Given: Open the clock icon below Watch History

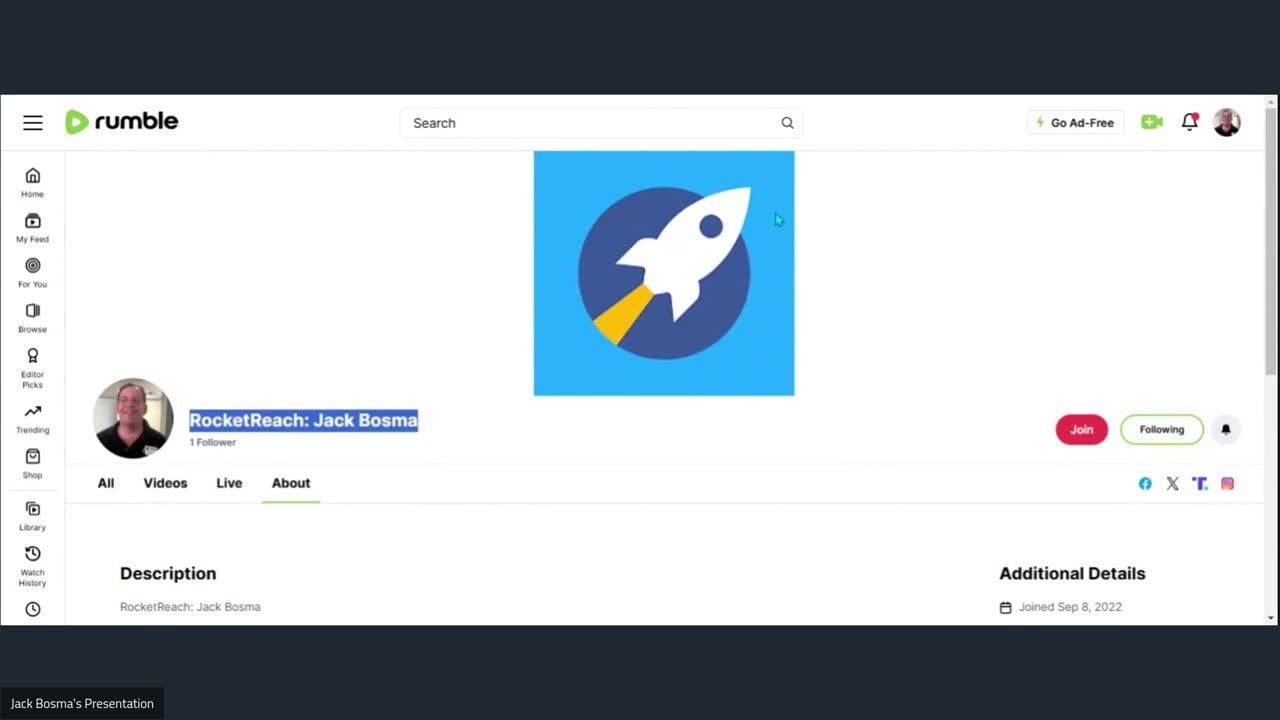Looking at the screenshot, I should click(x=33, y=609).
